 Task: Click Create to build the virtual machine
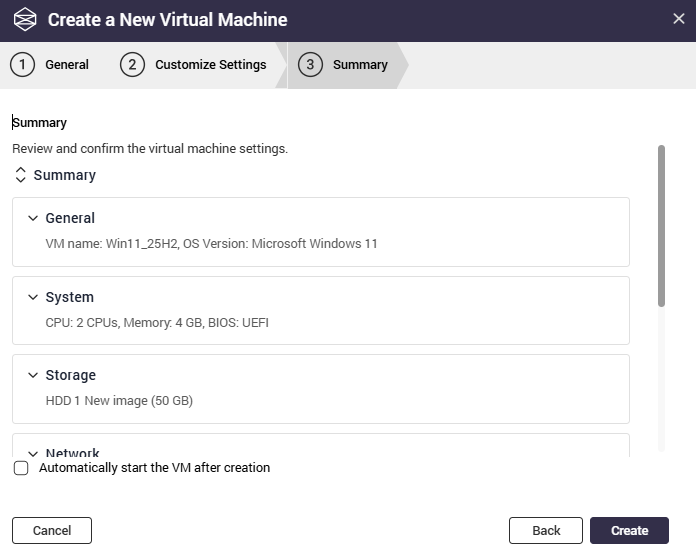(x=629, y=530)
